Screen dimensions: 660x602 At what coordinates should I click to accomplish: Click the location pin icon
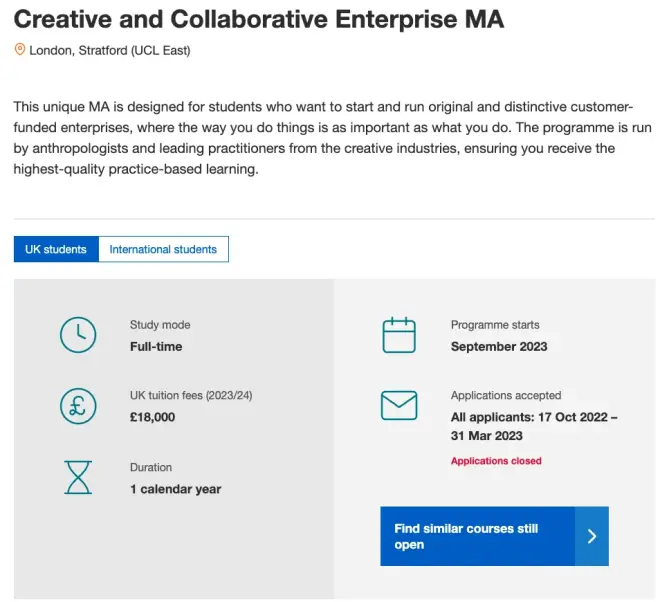tap(20, 50)
